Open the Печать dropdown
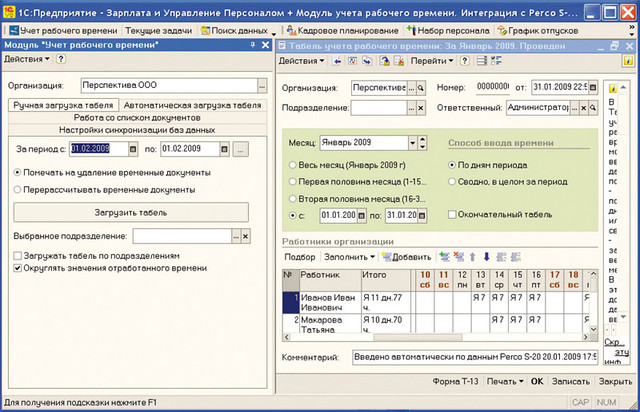This screenshot has height=412, width=640. (x=505, y=381)
